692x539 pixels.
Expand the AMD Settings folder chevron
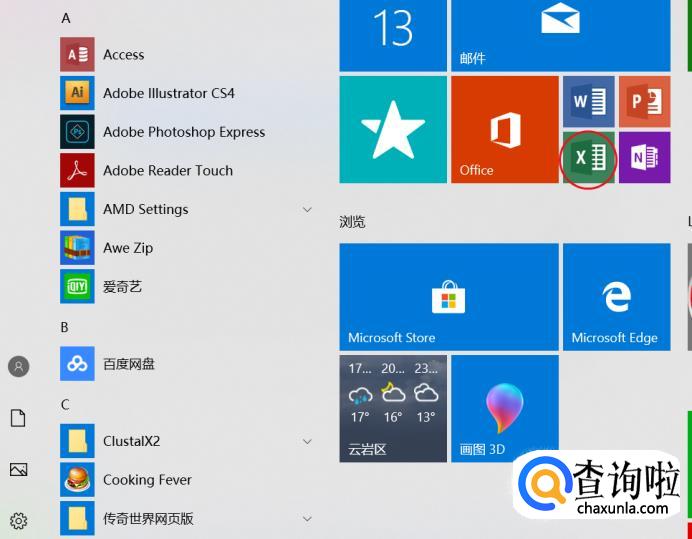pyautogui.click(x=307, y=209)
